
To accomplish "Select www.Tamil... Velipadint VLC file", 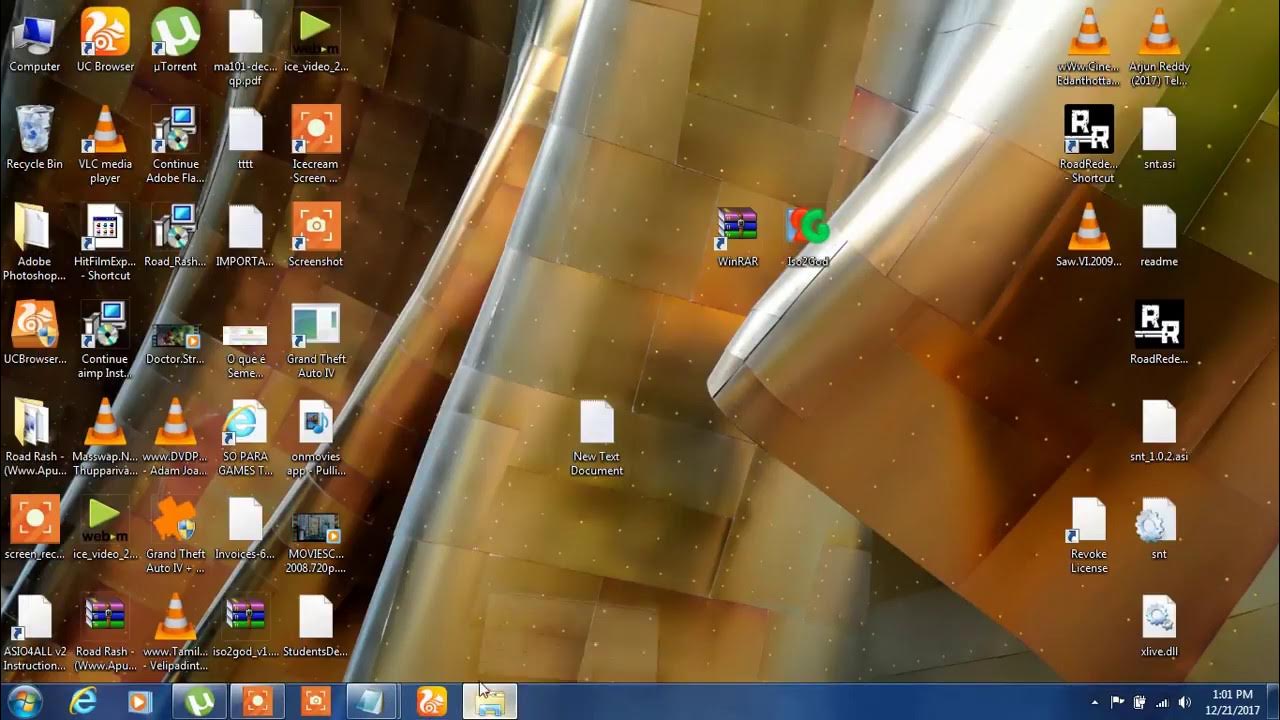I will tap(175, 633).
